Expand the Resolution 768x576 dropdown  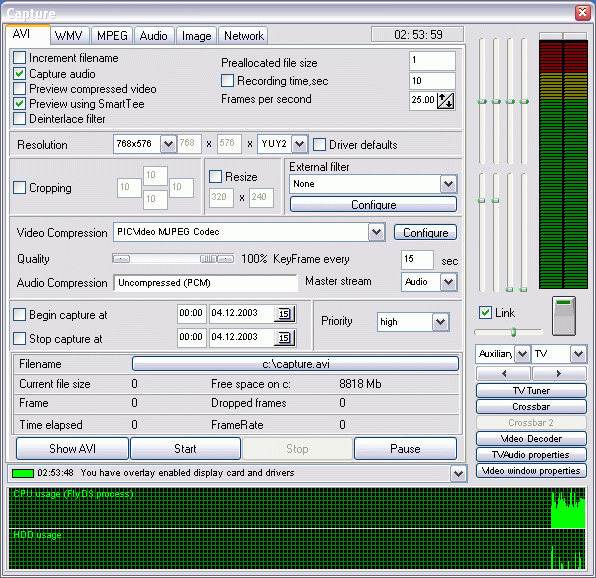click(x=168, y=144)
